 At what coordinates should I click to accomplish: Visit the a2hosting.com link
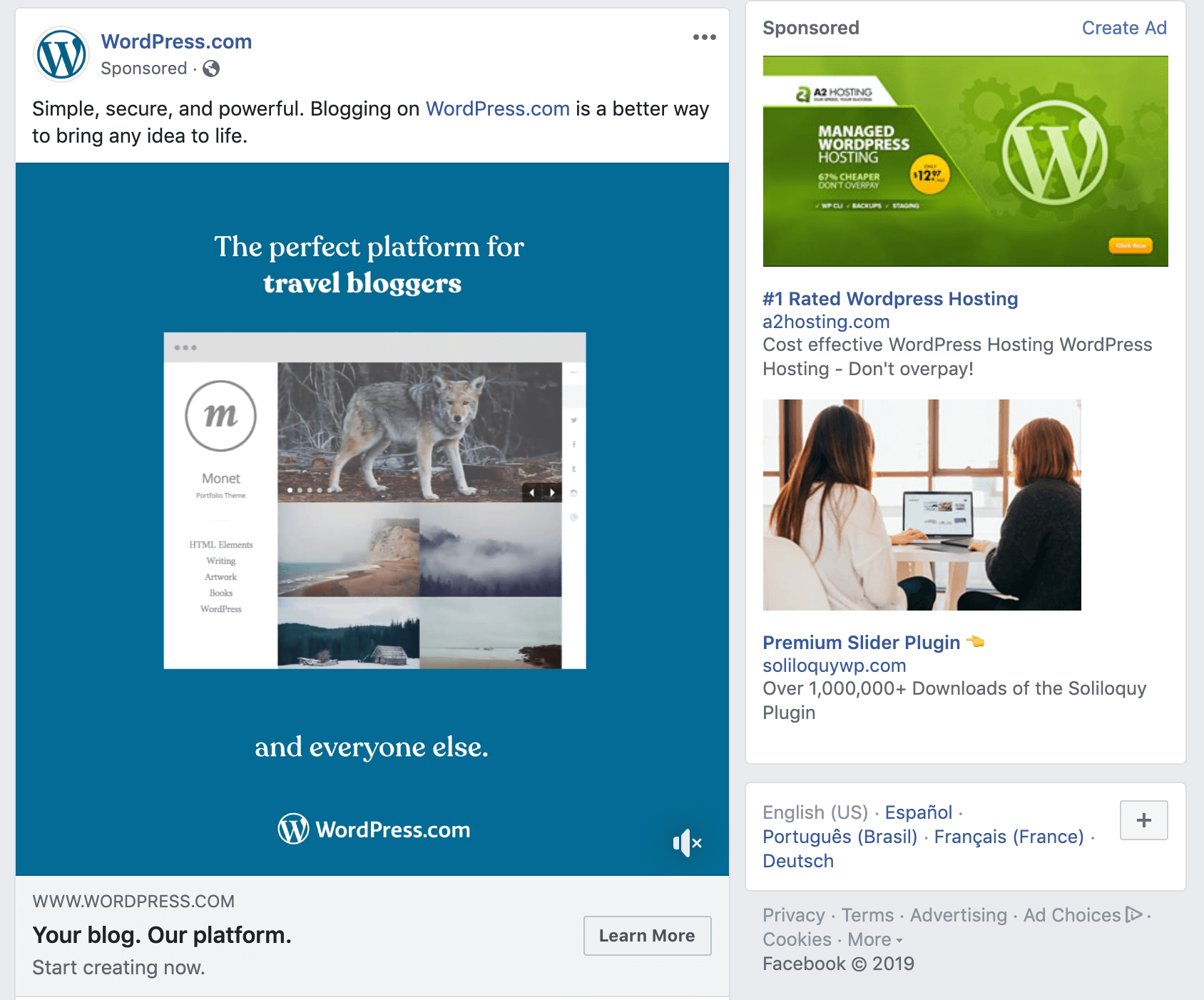826,322
